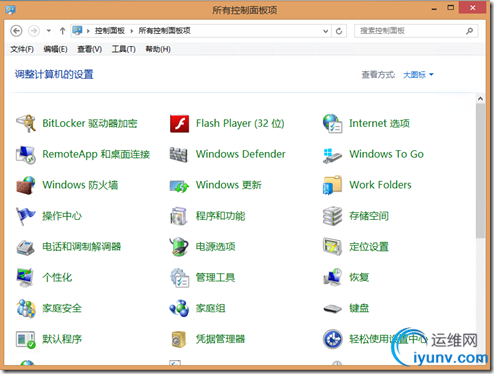Click the 电源选项 battery icon
Screen dimensions: 494x374
coord(179,247)
